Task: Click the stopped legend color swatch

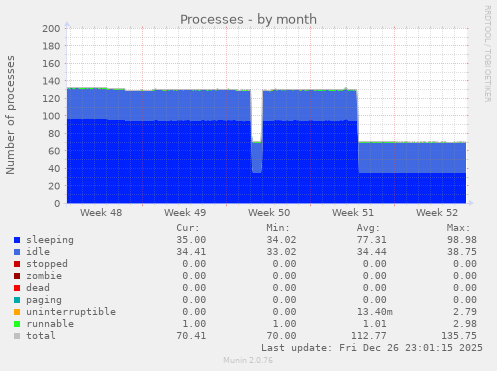Action: 17,264
